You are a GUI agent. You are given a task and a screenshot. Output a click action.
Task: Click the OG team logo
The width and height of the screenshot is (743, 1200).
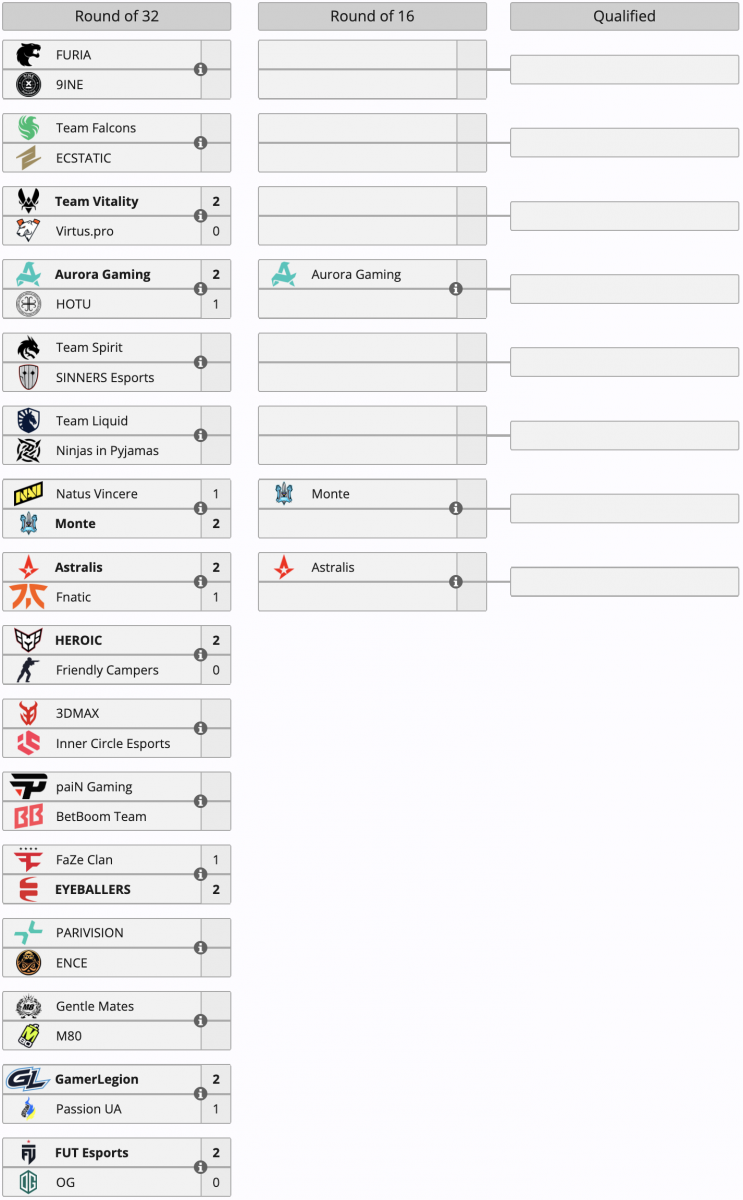point(28,1182)
